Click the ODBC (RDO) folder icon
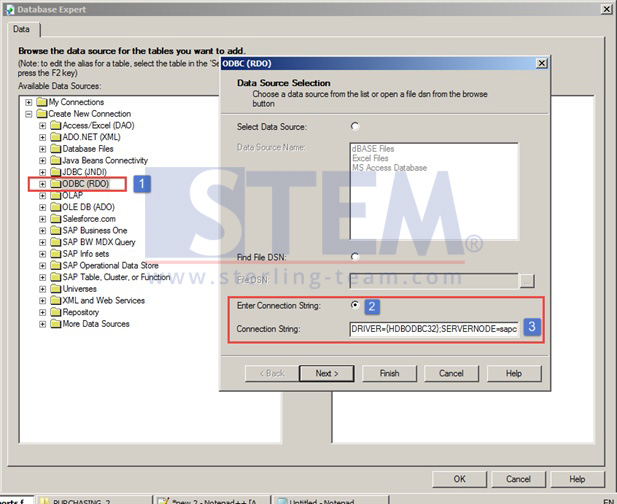Screen dimensions: 617x504 [56, 184]
